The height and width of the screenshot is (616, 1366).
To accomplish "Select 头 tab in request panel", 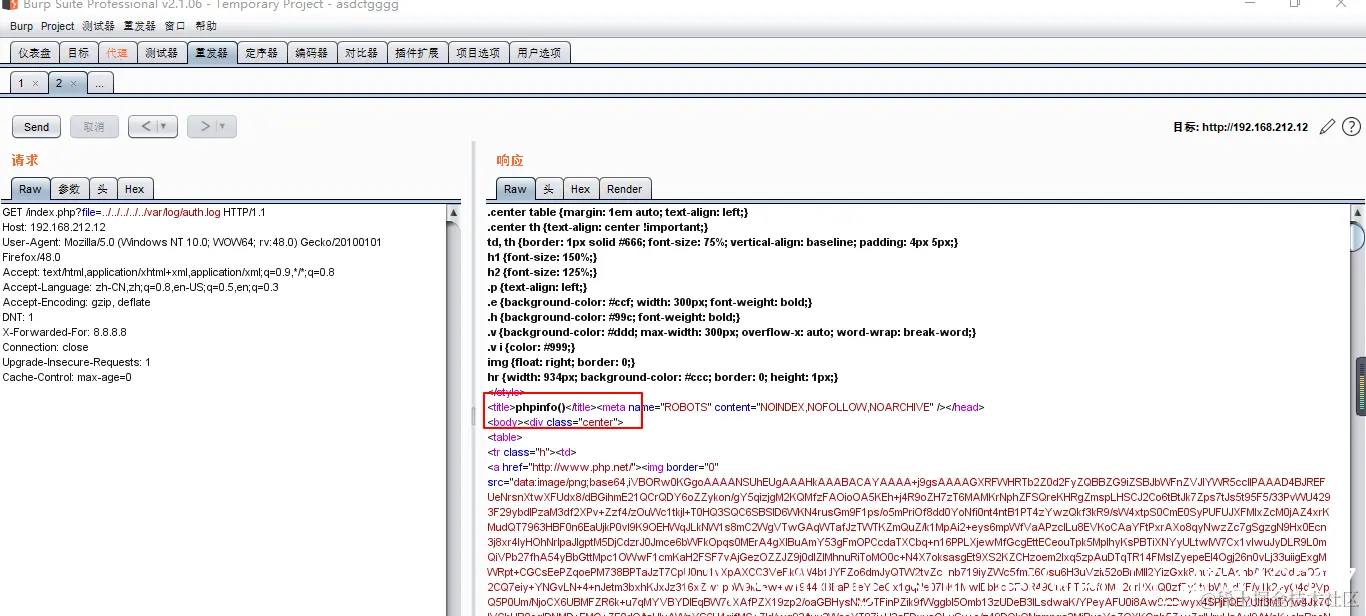I will click(103, 189).
